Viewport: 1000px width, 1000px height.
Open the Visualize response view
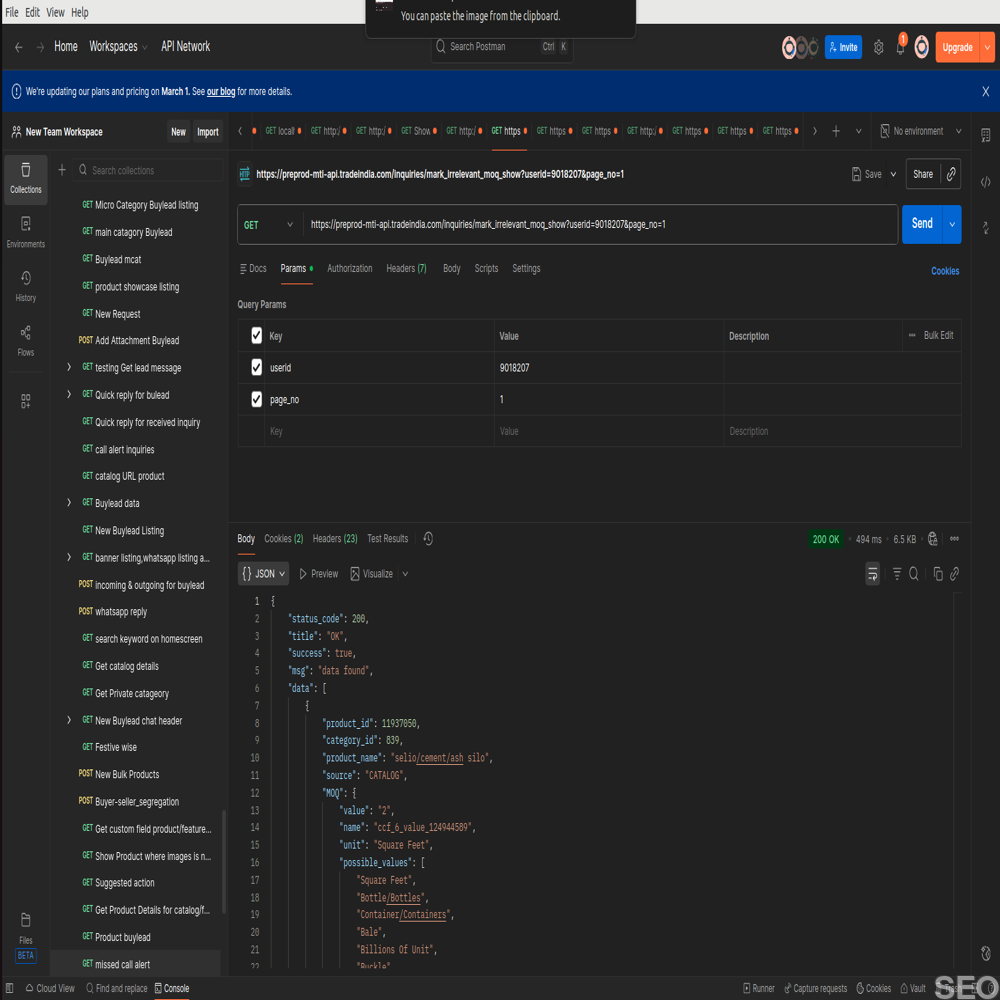pos(372,574)
